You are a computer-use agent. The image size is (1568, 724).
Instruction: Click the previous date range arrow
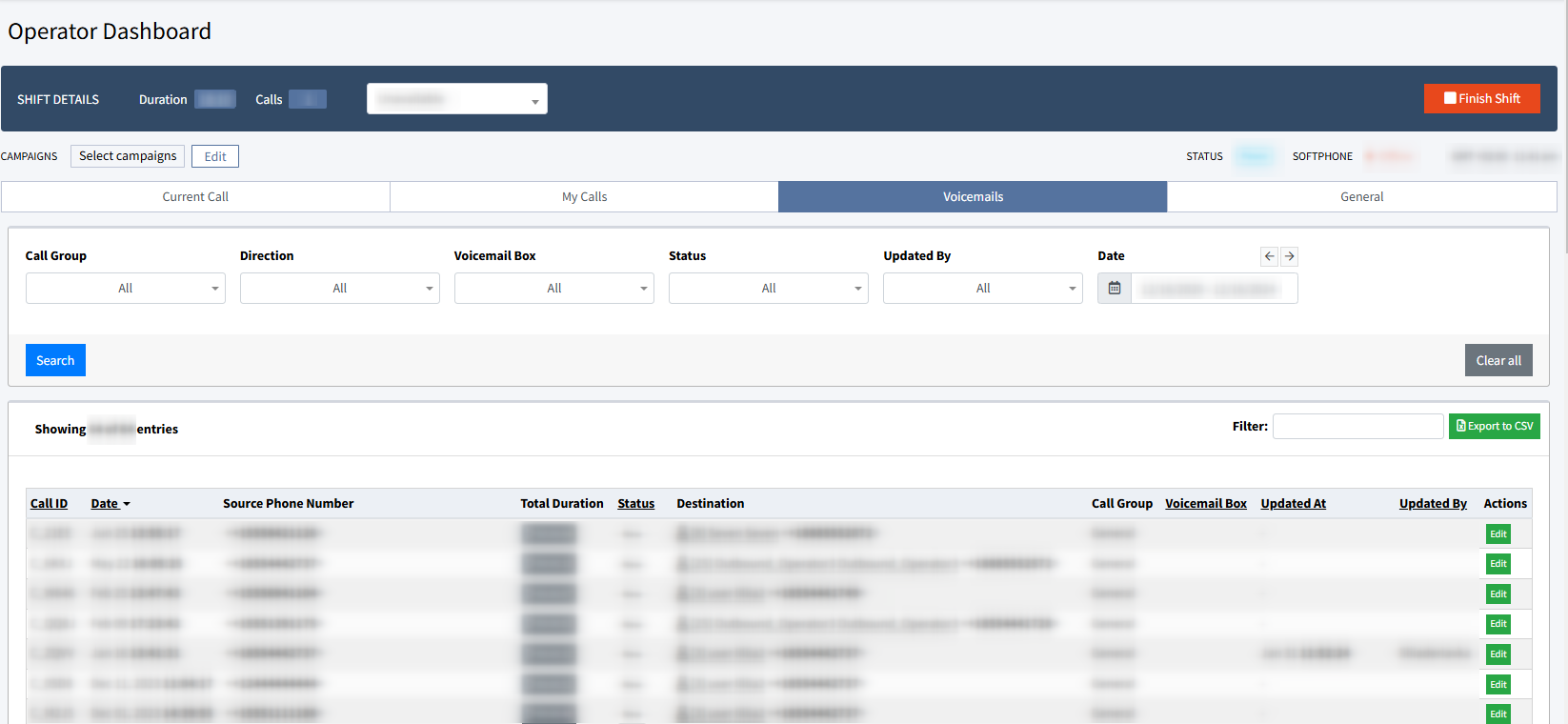tap(1269, 256)
